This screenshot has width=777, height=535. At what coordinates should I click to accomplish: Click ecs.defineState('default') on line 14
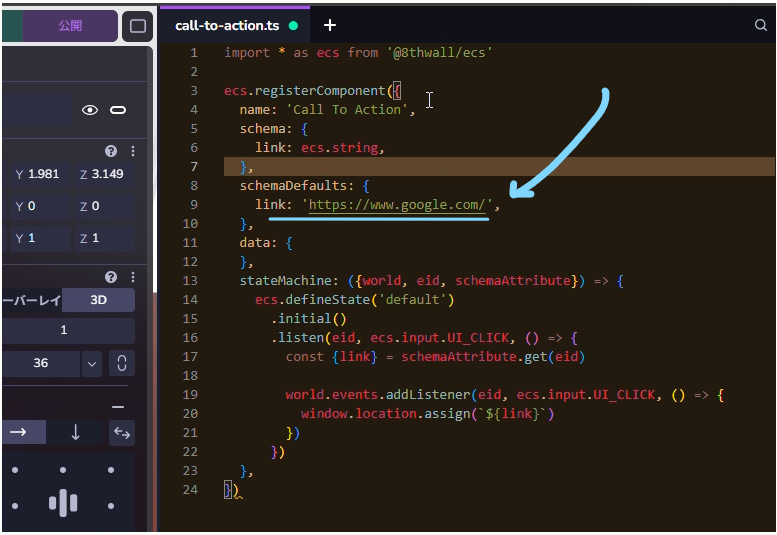click(354, 300)
